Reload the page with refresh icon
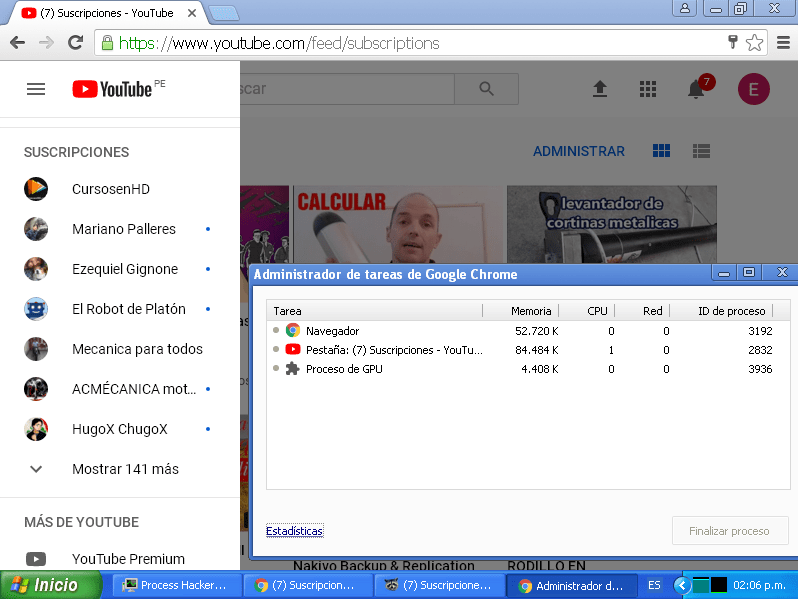This screenshot has height=599, width=798. (x=76, y=43)
